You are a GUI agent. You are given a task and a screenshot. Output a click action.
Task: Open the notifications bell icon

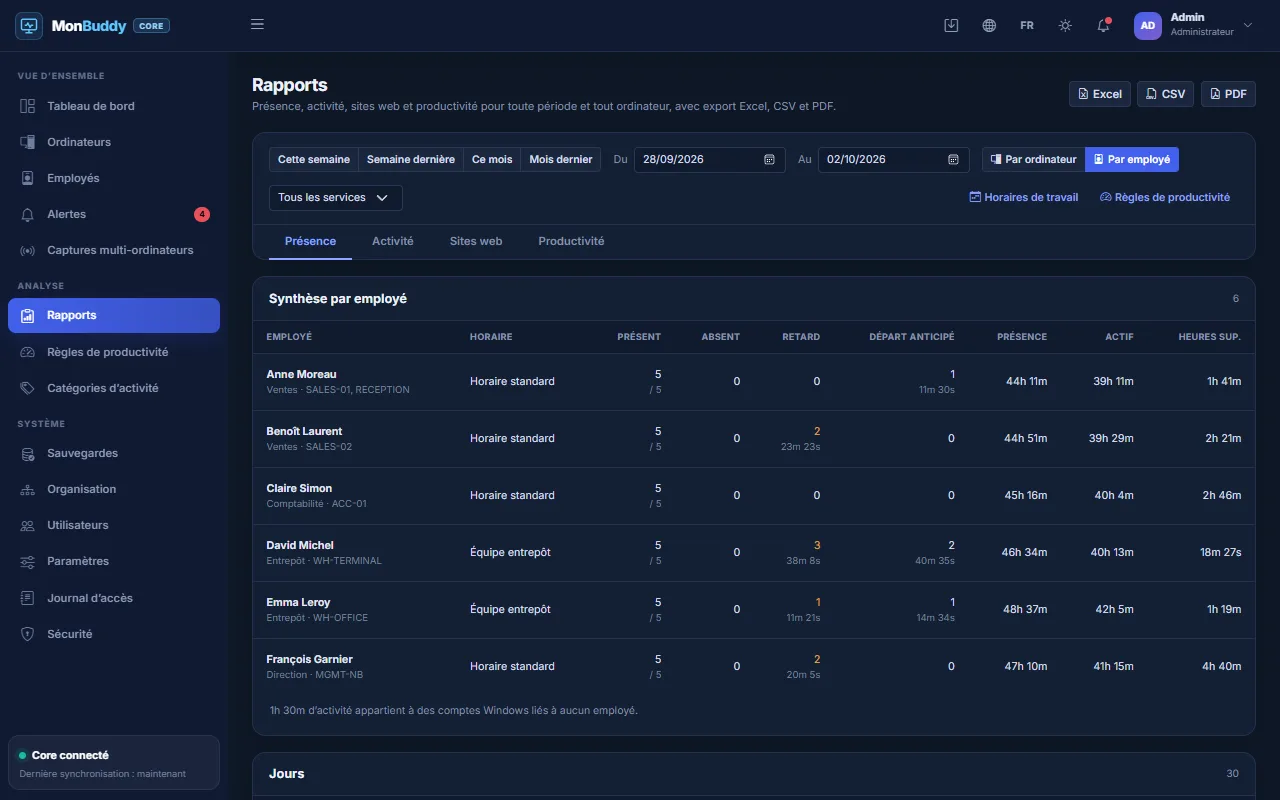pyautogui.click(x=1103, y=25)
